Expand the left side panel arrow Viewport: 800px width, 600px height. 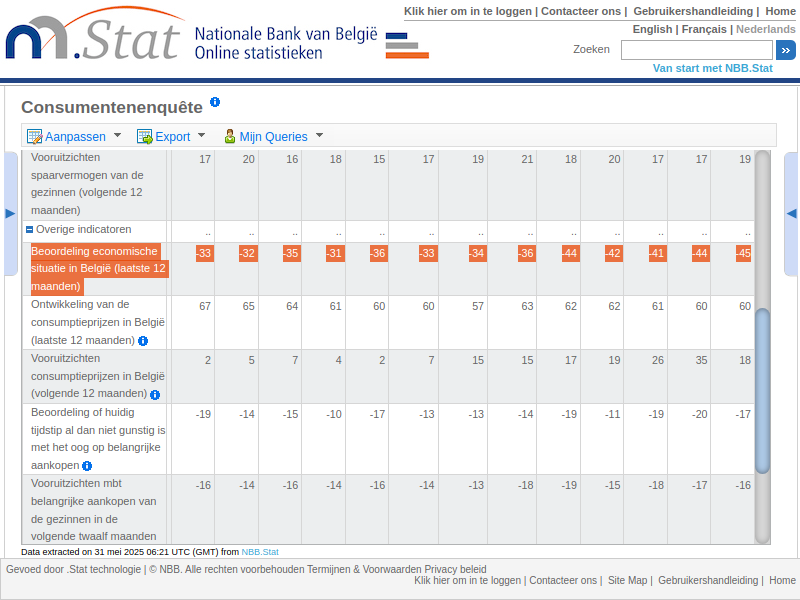coord(11,213)
